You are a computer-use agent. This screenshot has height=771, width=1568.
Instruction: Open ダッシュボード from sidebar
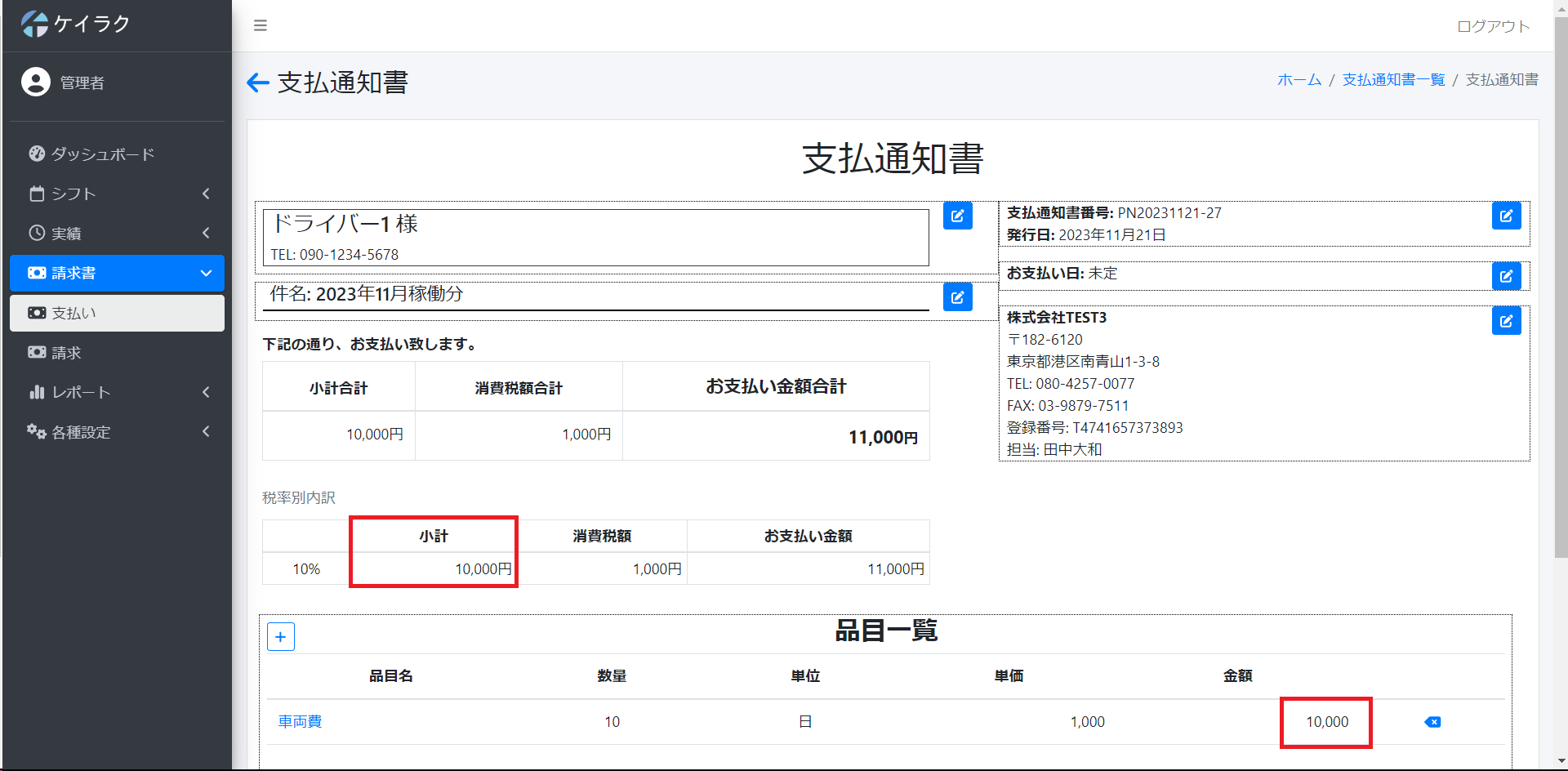[117, 154]
